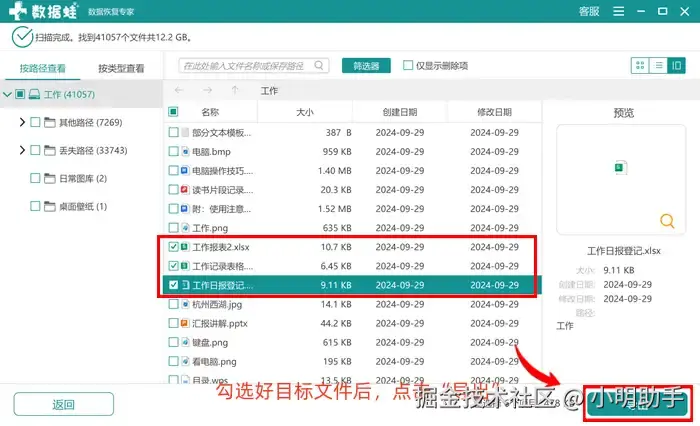The height and width of the screenshot is (426, 700).
Task: Select the 汇报讲解.pptx file name
Action: 220,323
